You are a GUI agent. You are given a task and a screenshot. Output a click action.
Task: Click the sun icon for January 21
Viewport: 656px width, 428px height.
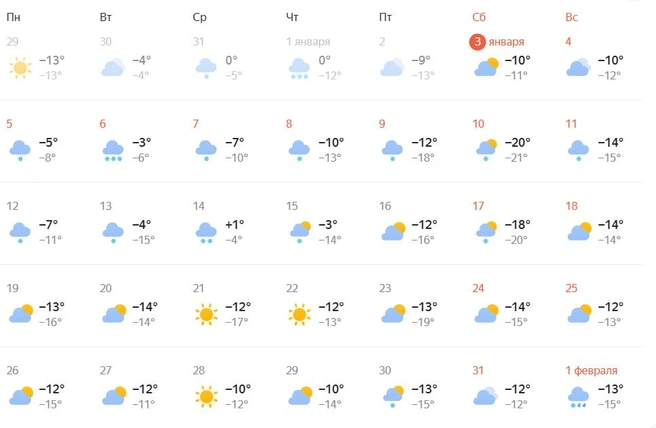pyautogui.click(x=206, y=314)
